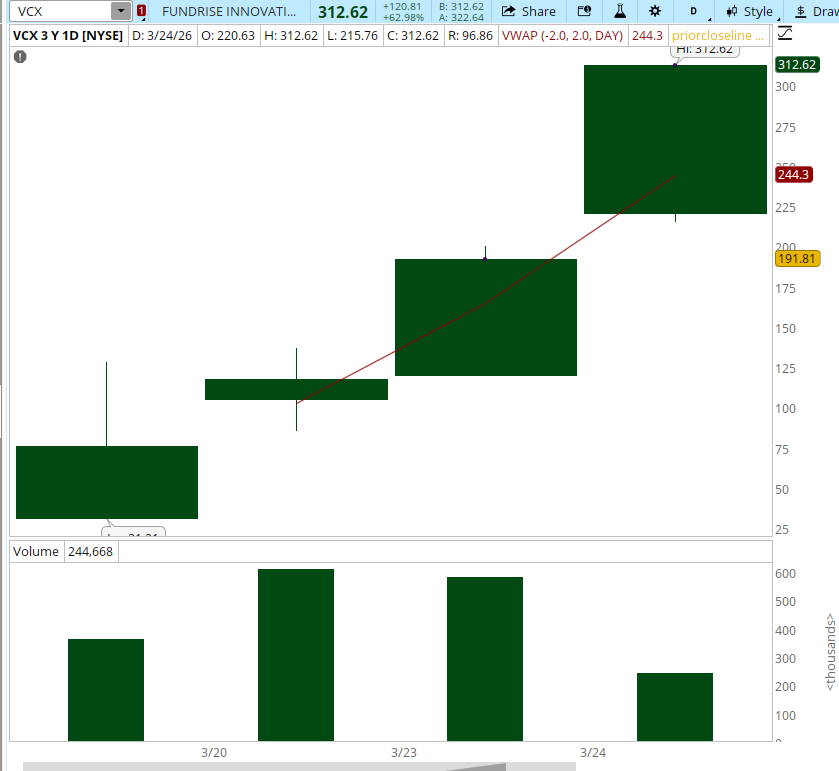Click the VWAP (-2.0, 2.0, DAY) study label
This screenshot has height=771, width=839.
click(562, 36)
